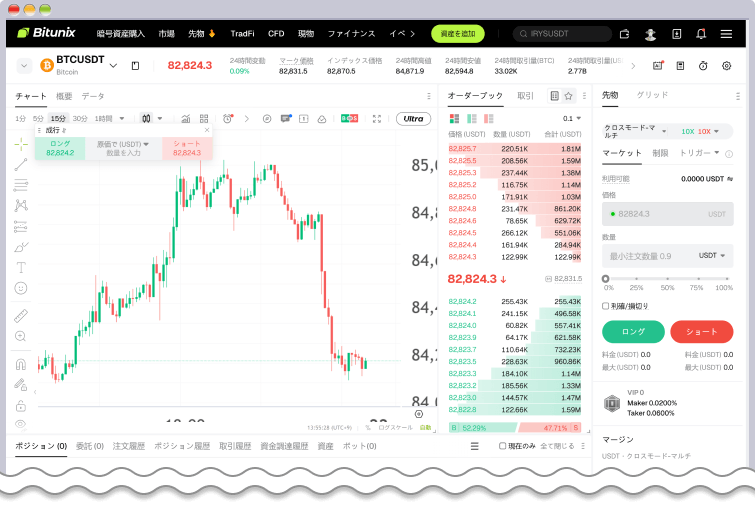Select the 15分 timeframe
The width and height of the screenshot is (755, 505).
pyautogui.click(x=58, y=118)
